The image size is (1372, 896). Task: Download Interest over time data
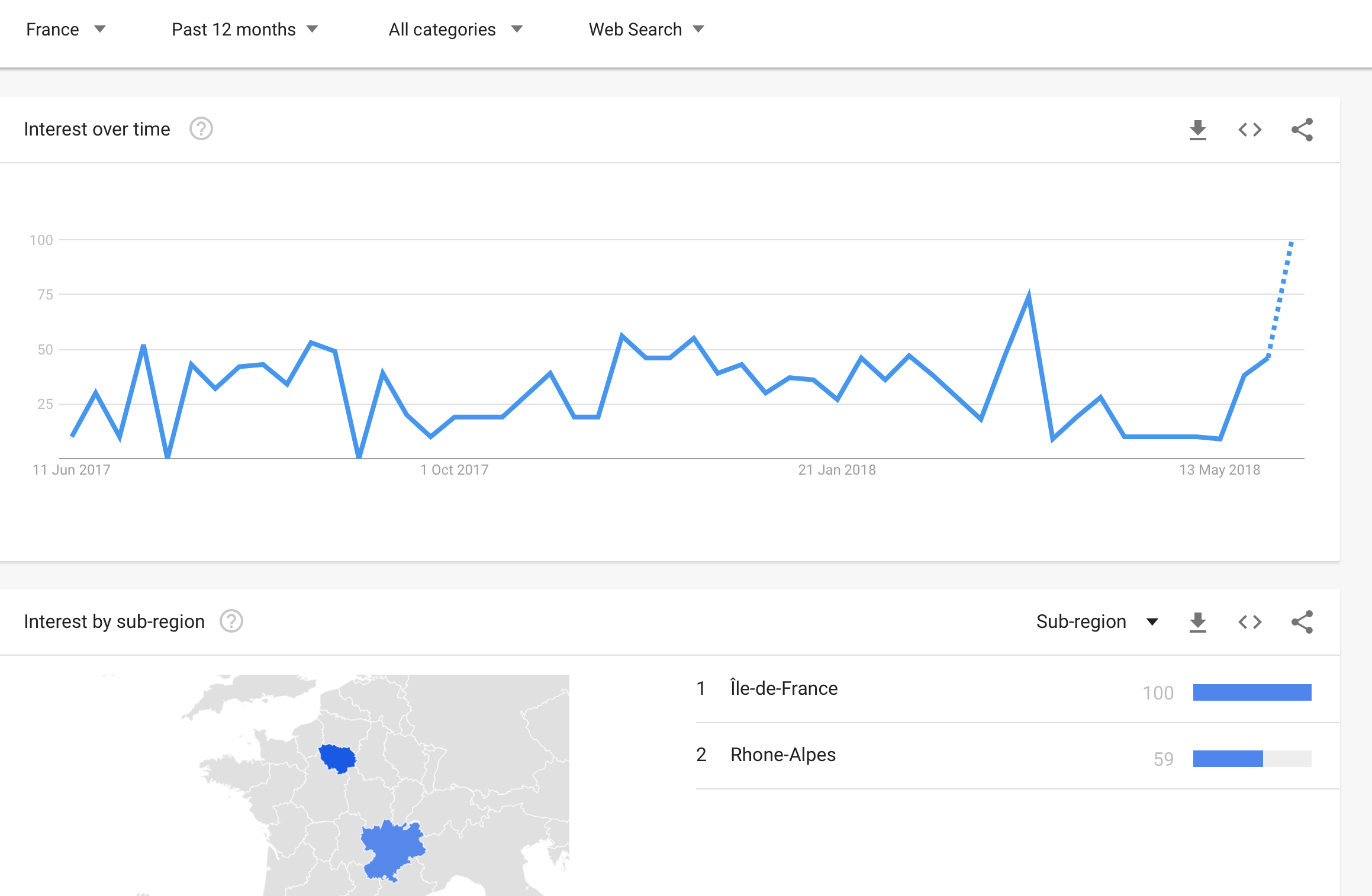click(x=1197, y=130)
